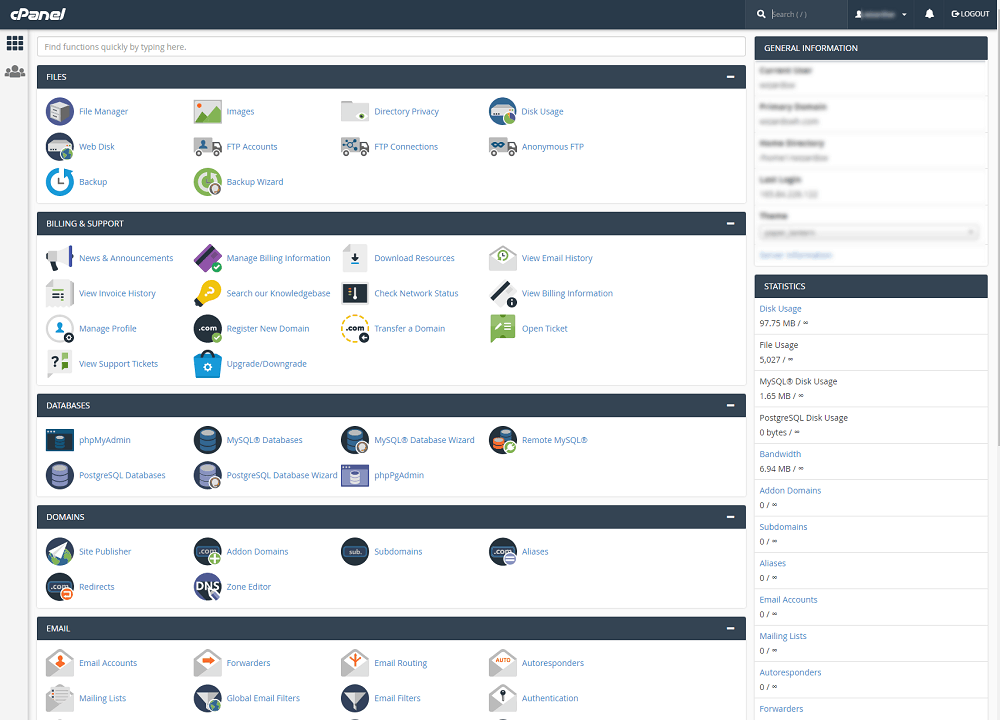Open the phpPgAdmin link

[x=399, y=475]
